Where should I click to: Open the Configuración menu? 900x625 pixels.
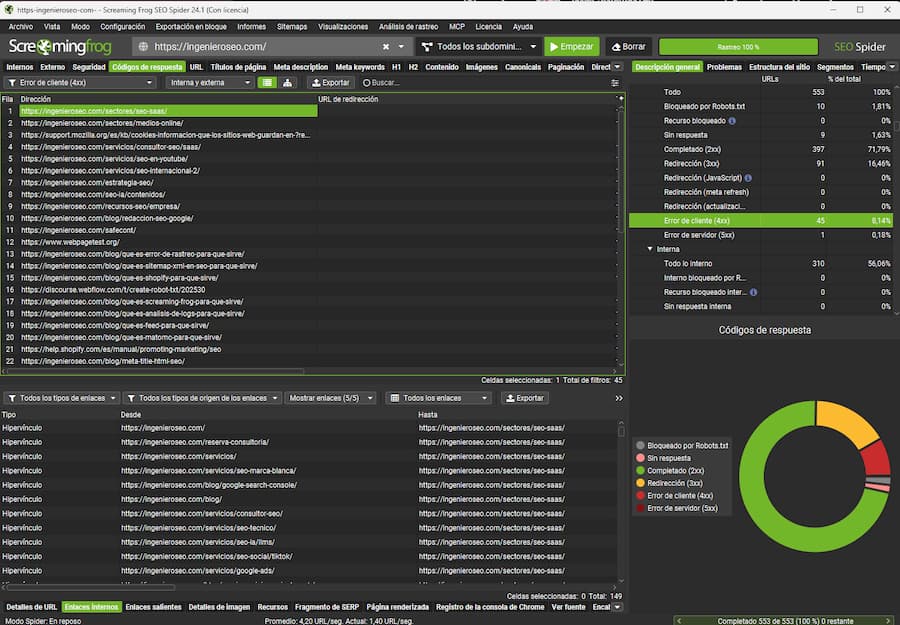point(122,26)
